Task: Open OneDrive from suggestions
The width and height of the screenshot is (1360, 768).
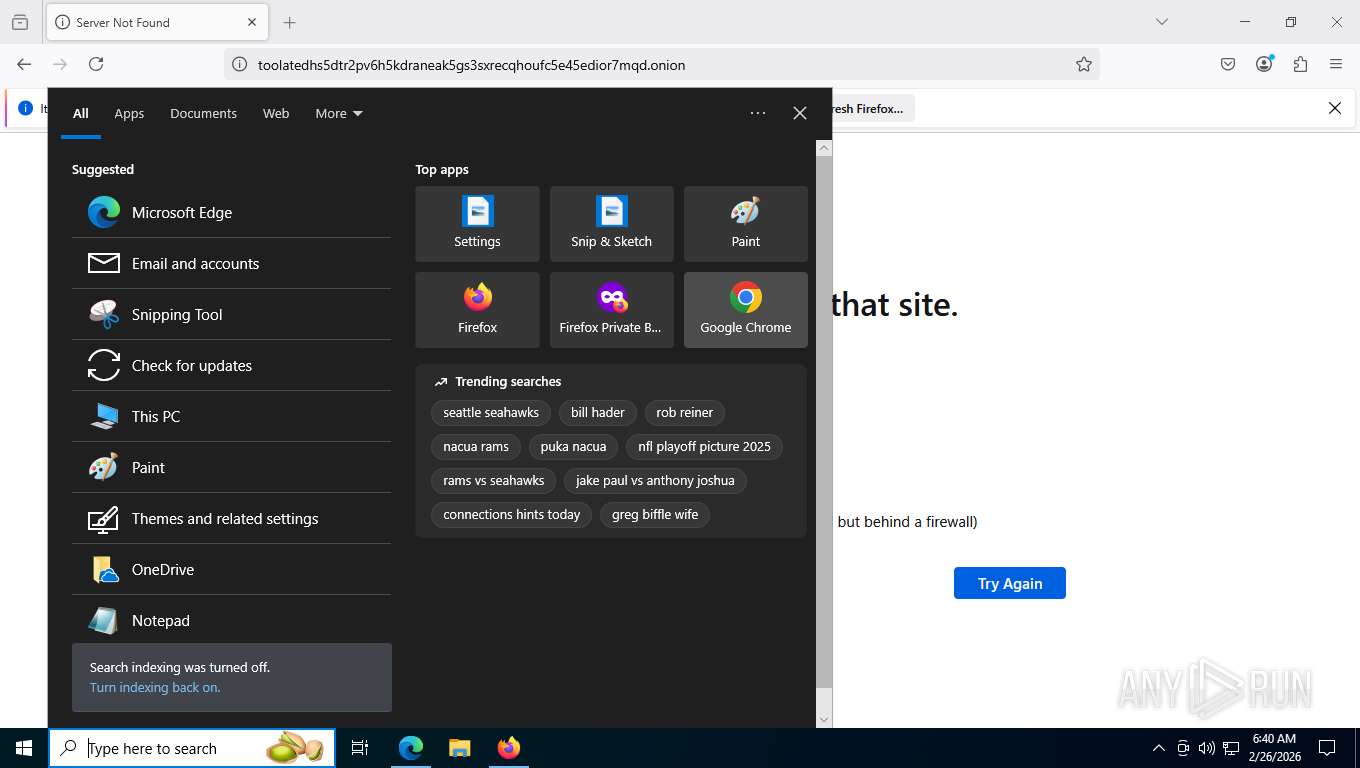Action: point(231,569)
